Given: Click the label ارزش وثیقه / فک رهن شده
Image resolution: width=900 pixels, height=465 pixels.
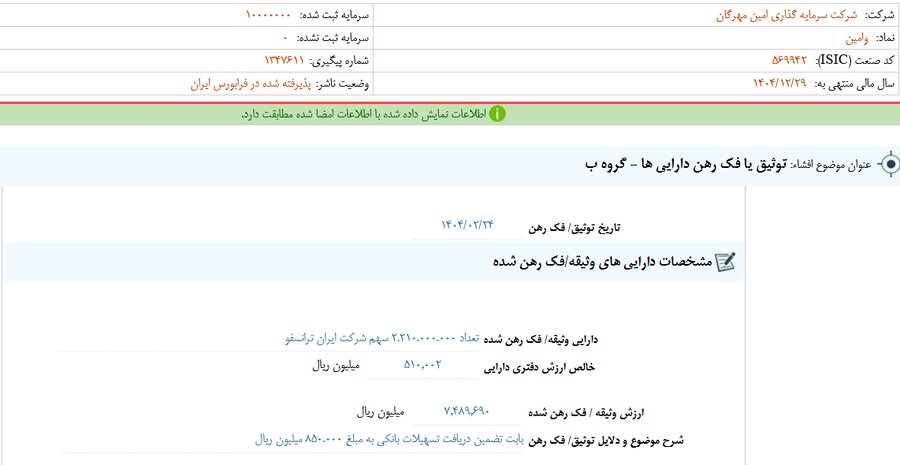Looking at the screenshot, I should coord(587,412).
